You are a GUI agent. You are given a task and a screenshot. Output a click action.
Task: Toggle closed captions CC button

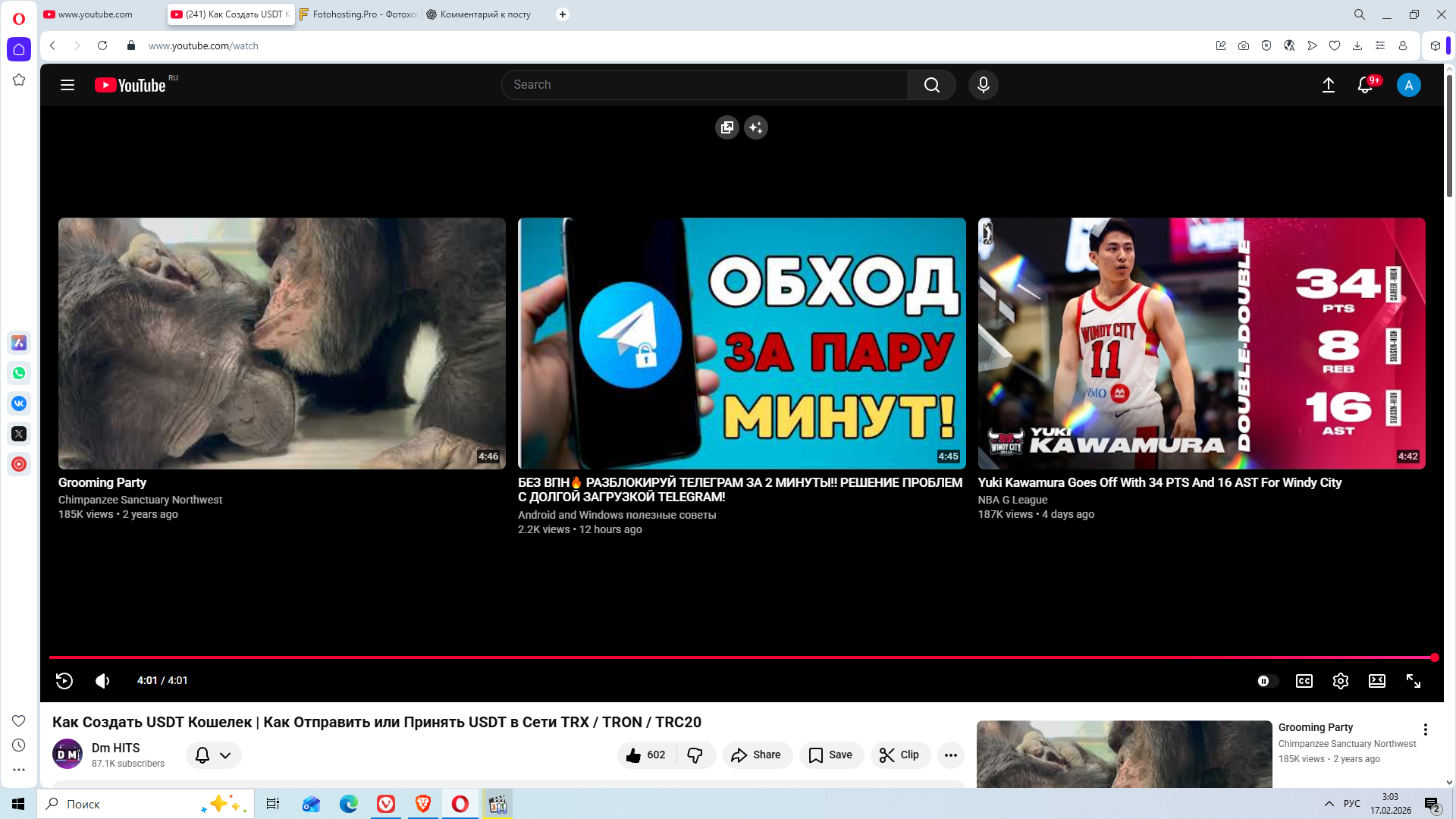click(1304, 681)
